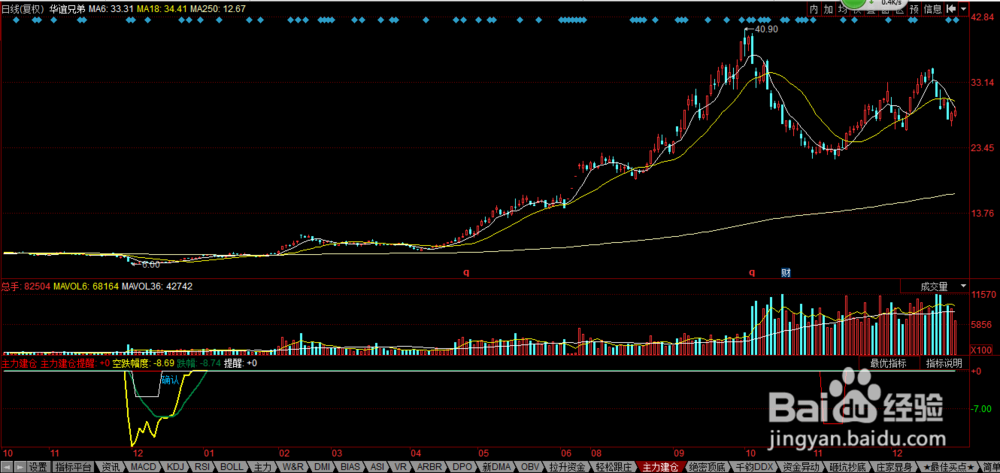
Task: Click the 确认 label in indicator pane
Action: click(x=170, y=381)
